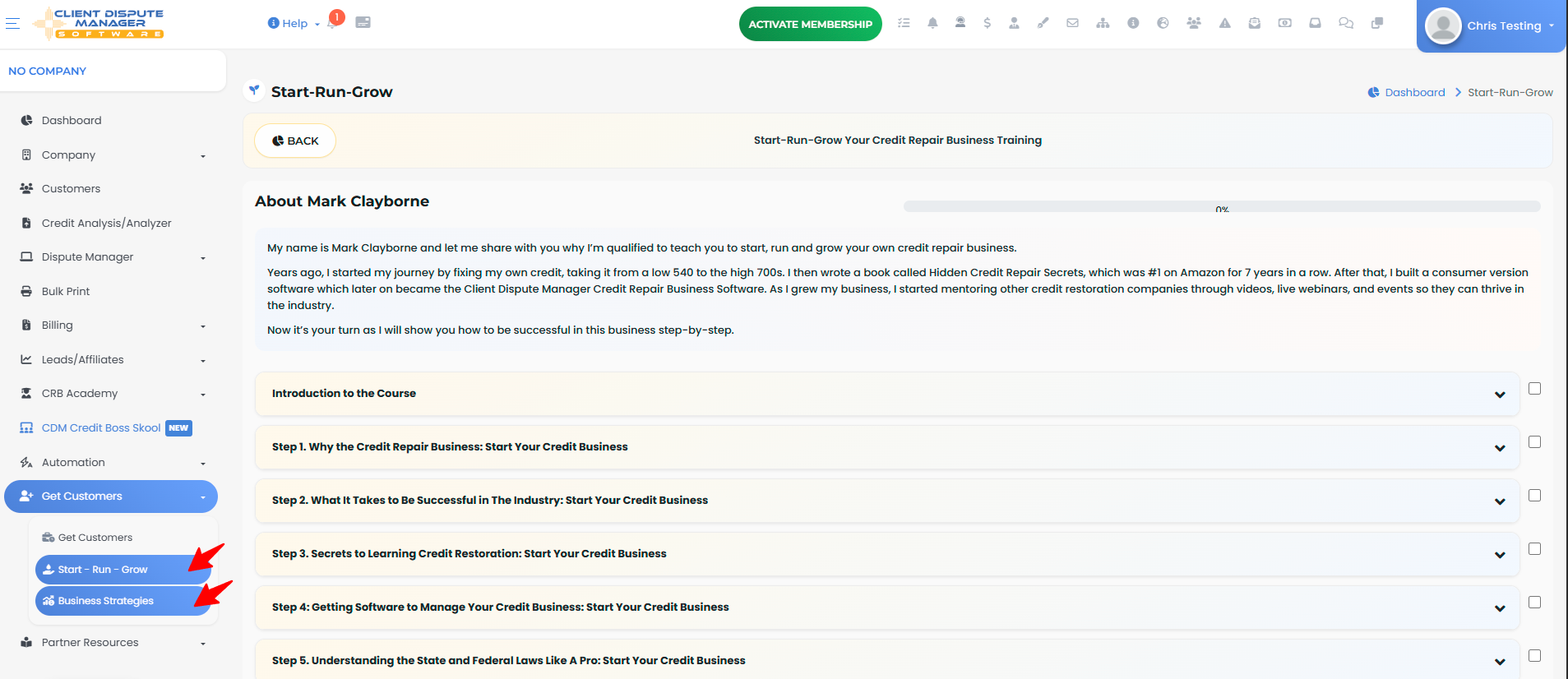Click the ACTIVATE MEMBERSHIP button

pos(810,24)
